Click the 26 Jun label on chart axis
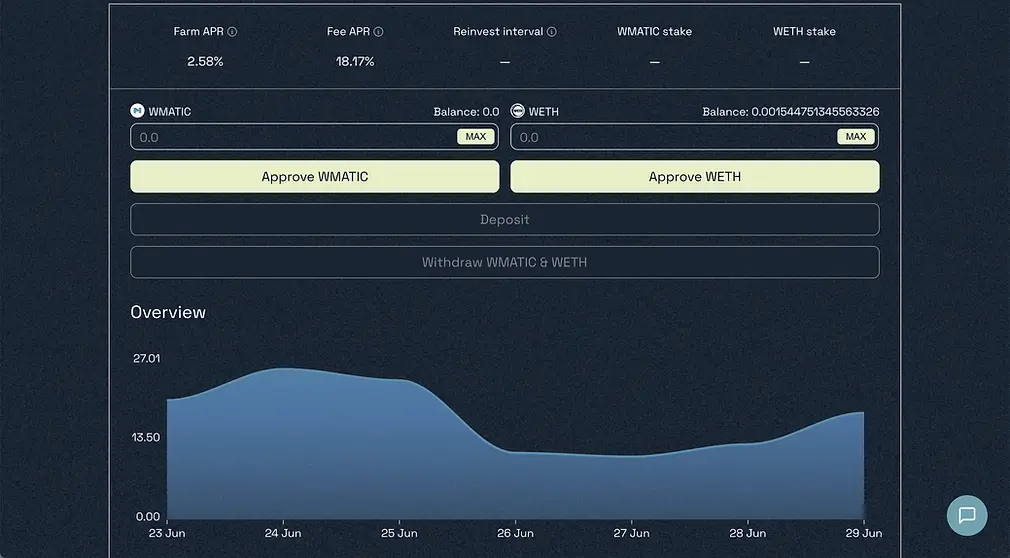 [x=515, y=534]
